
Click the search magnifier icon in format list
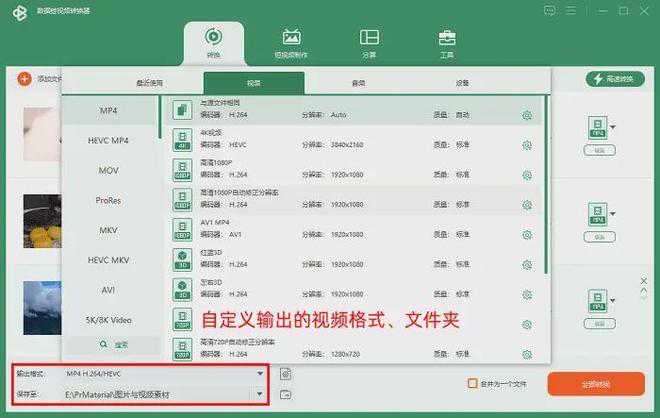104,344
